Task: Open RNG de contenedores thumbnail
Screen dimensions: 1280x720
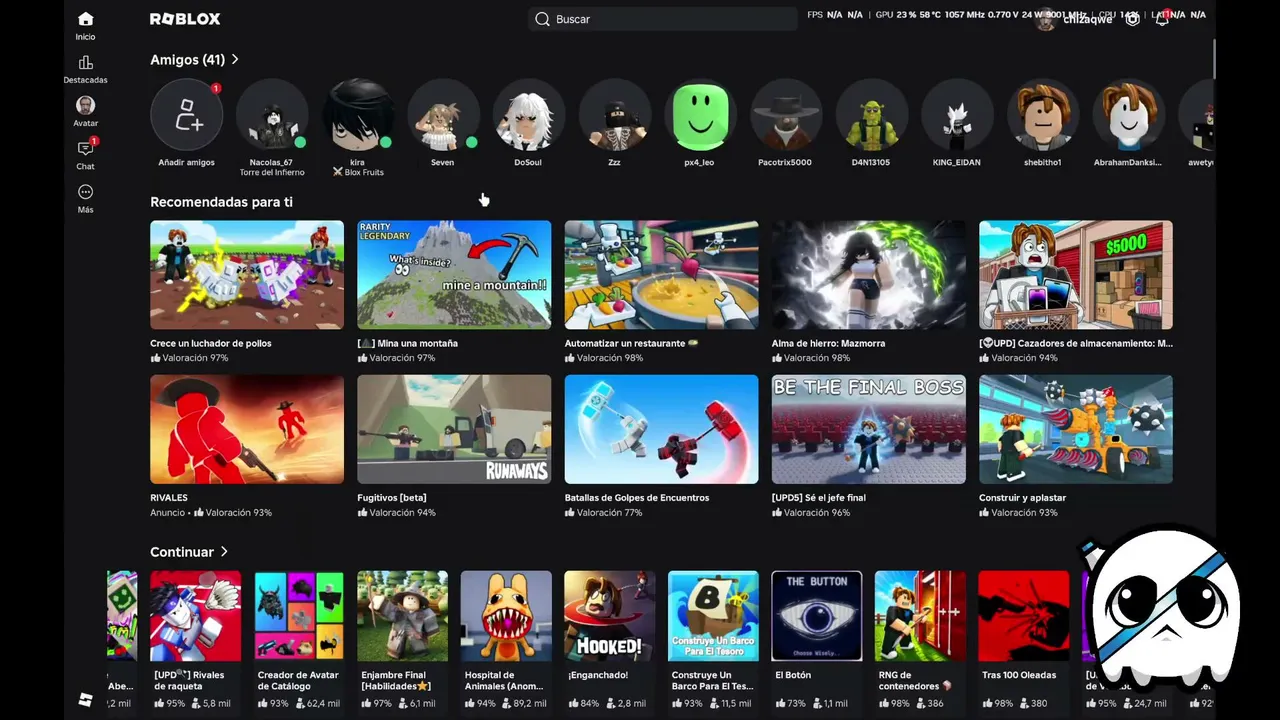Action: coord(920,616)
